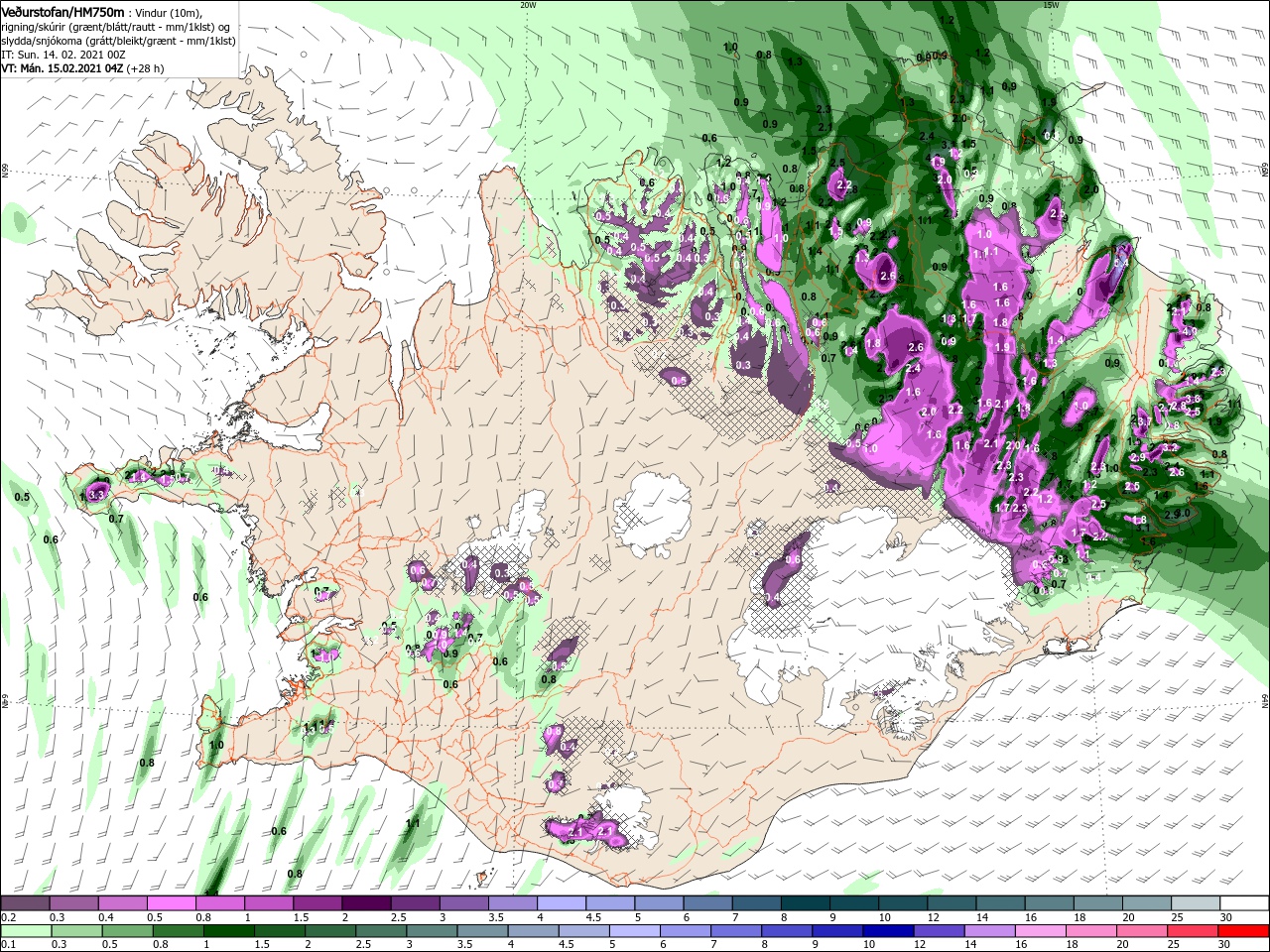The height and width of the screenshot is (952, 1270).
Task: Select the red-pink 25 rain swatch
Action: [1193, 931]
